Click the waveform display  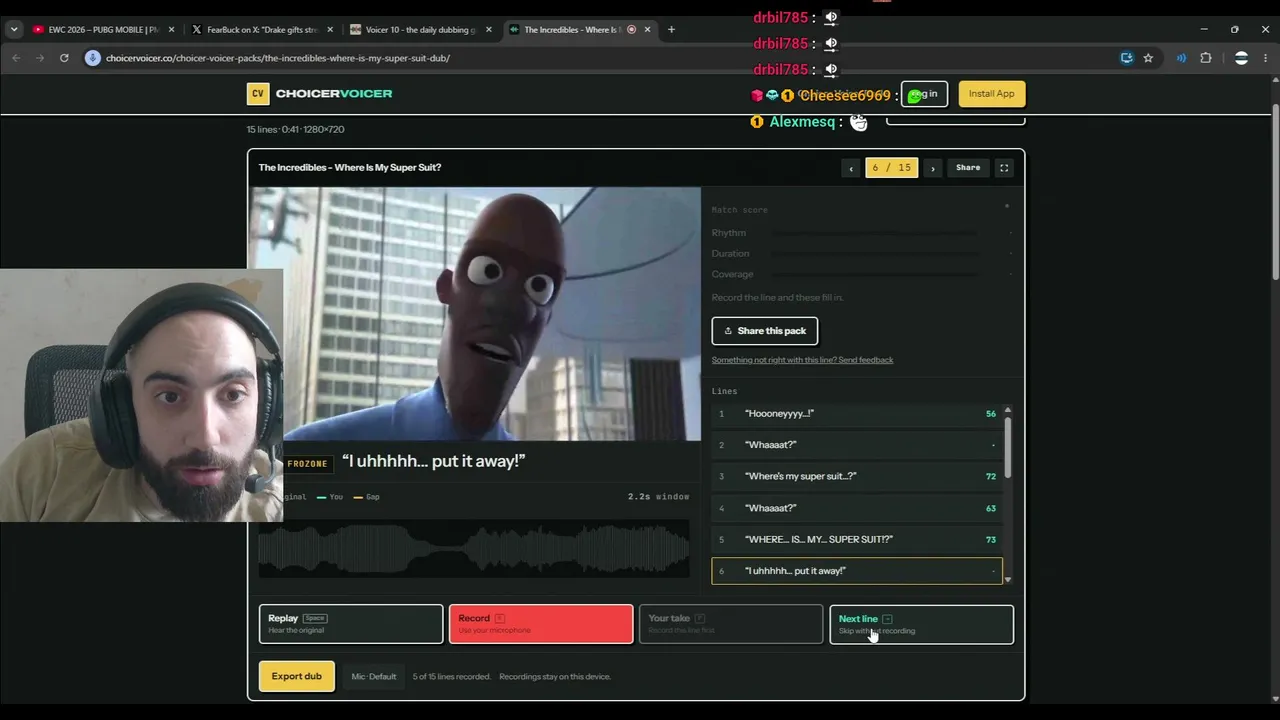point(474,549)
